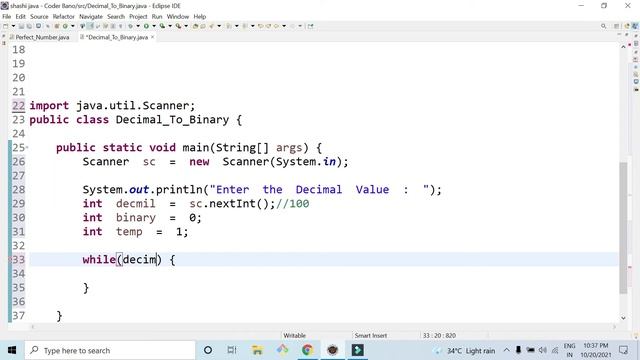Minimize the editor area
The height and width of the screenshot is (360, 640).
pos(619,34)
